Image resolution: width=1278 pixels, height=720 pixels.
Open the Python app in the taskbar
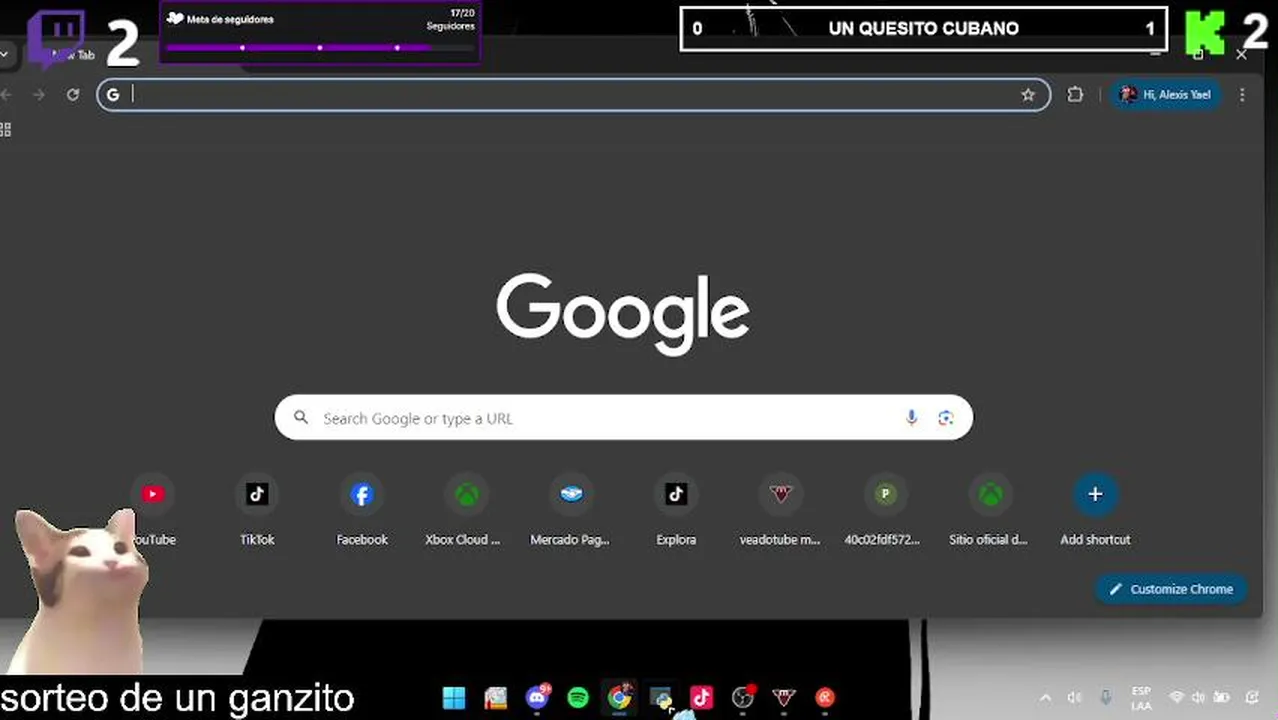pos(661,697)
